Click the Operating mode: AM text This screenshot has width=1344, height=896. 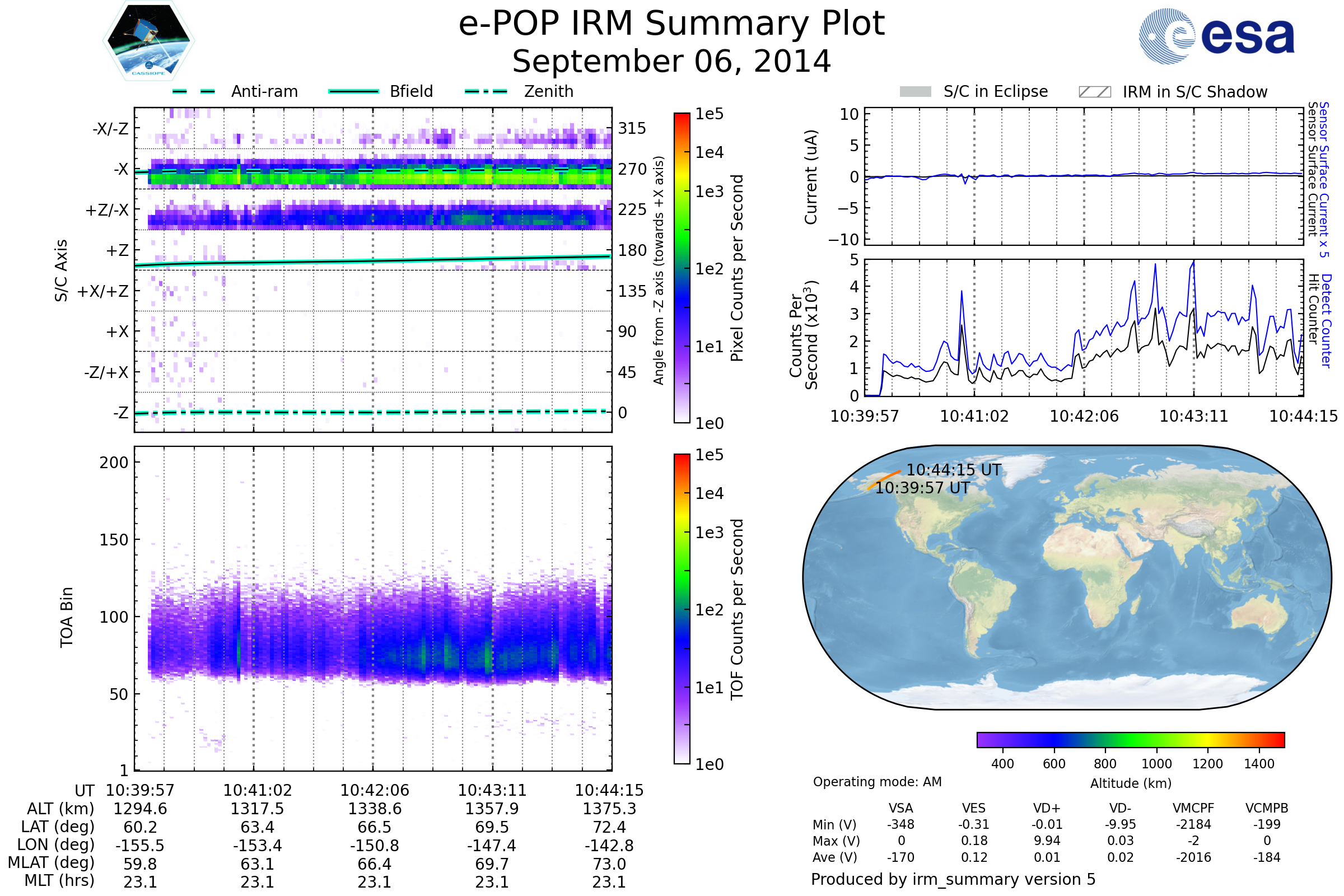(x=877, y=782)
